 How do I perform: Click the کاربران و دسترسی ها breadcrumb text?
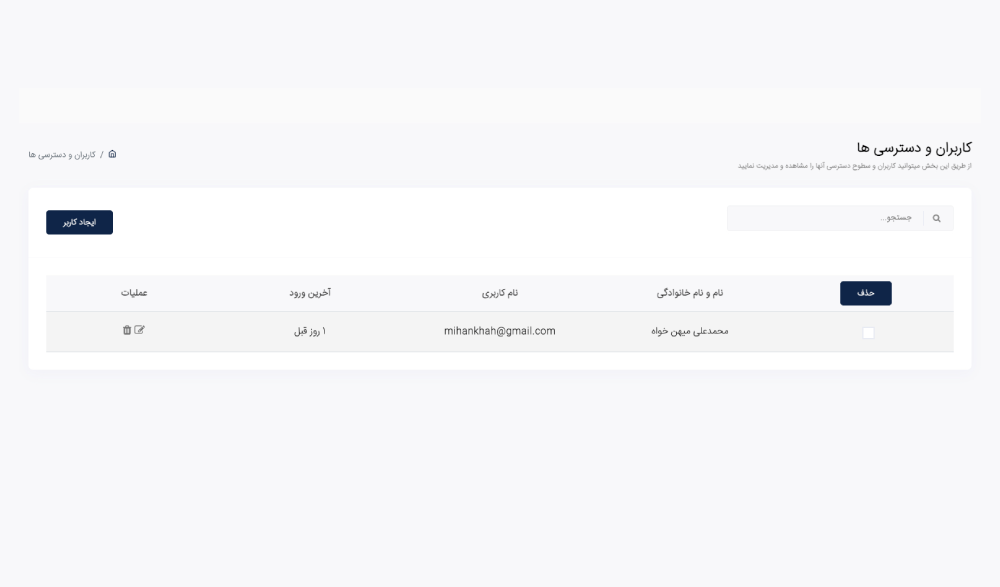pos(62,155)
